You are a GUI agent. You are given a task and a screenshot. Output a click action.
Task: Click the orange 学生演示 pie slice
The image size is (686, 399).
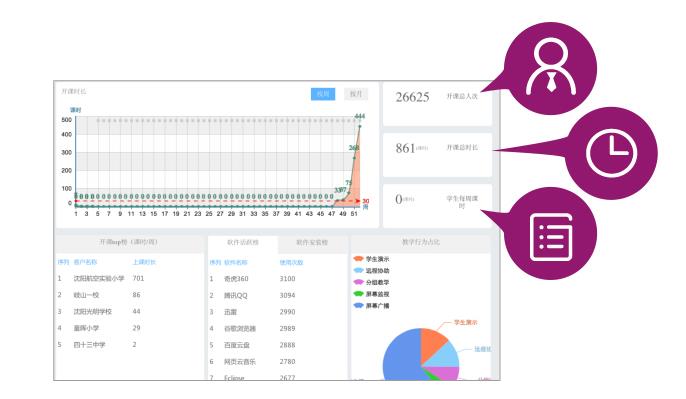pos(431,342)
